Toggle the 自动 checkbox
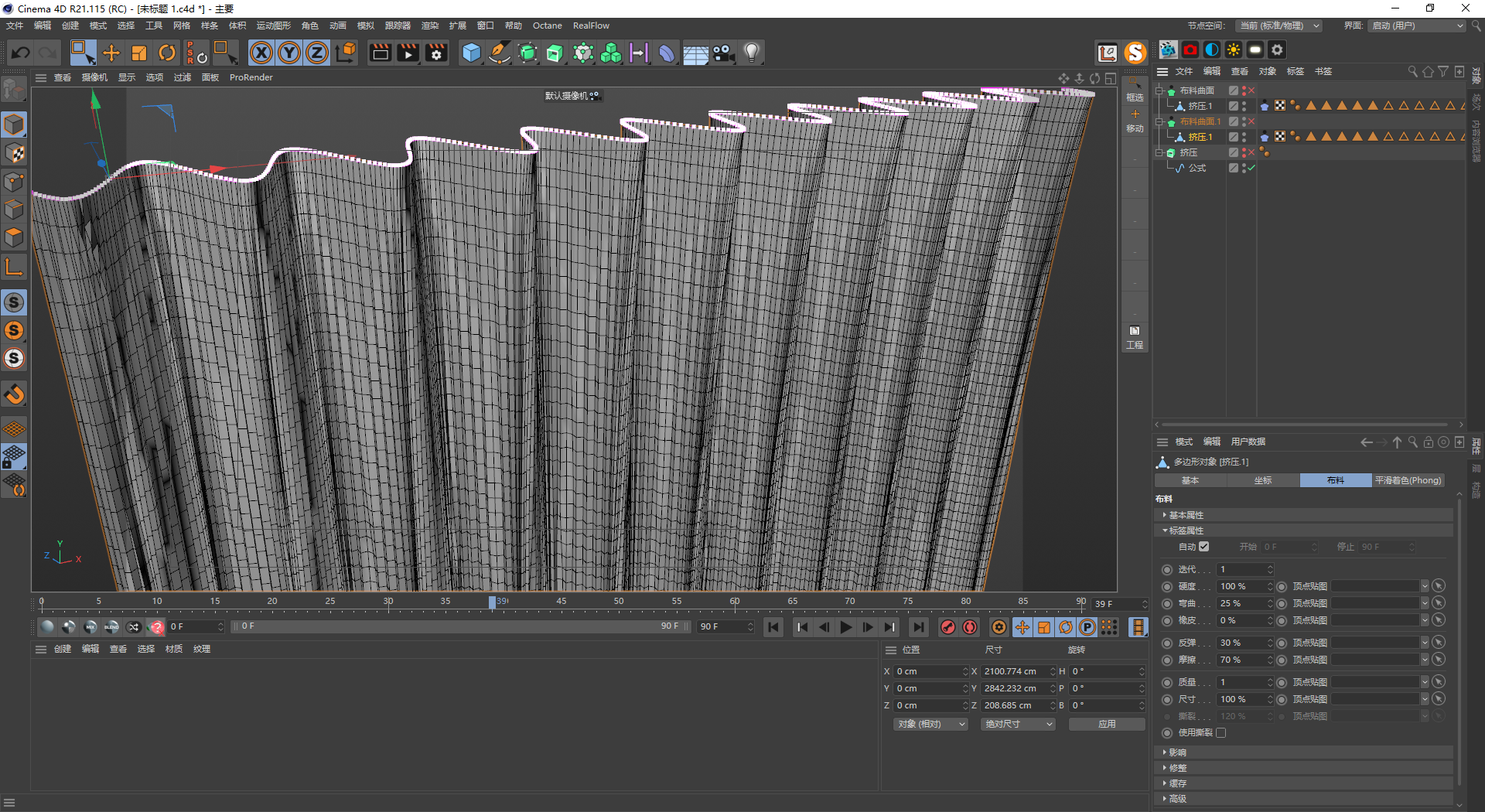This screenshot has height=812, width=1485. coord(1204,547)
